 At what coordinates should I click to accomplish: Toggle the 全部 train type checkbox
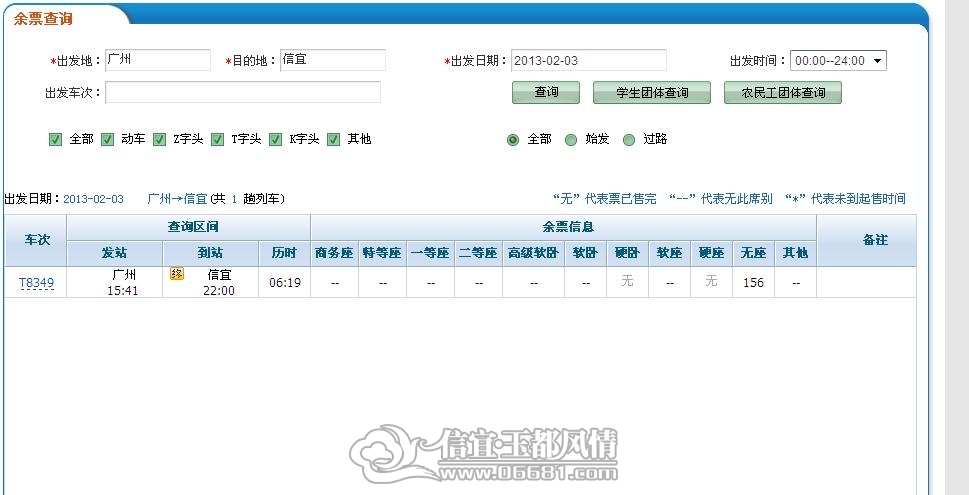point(56,140)
